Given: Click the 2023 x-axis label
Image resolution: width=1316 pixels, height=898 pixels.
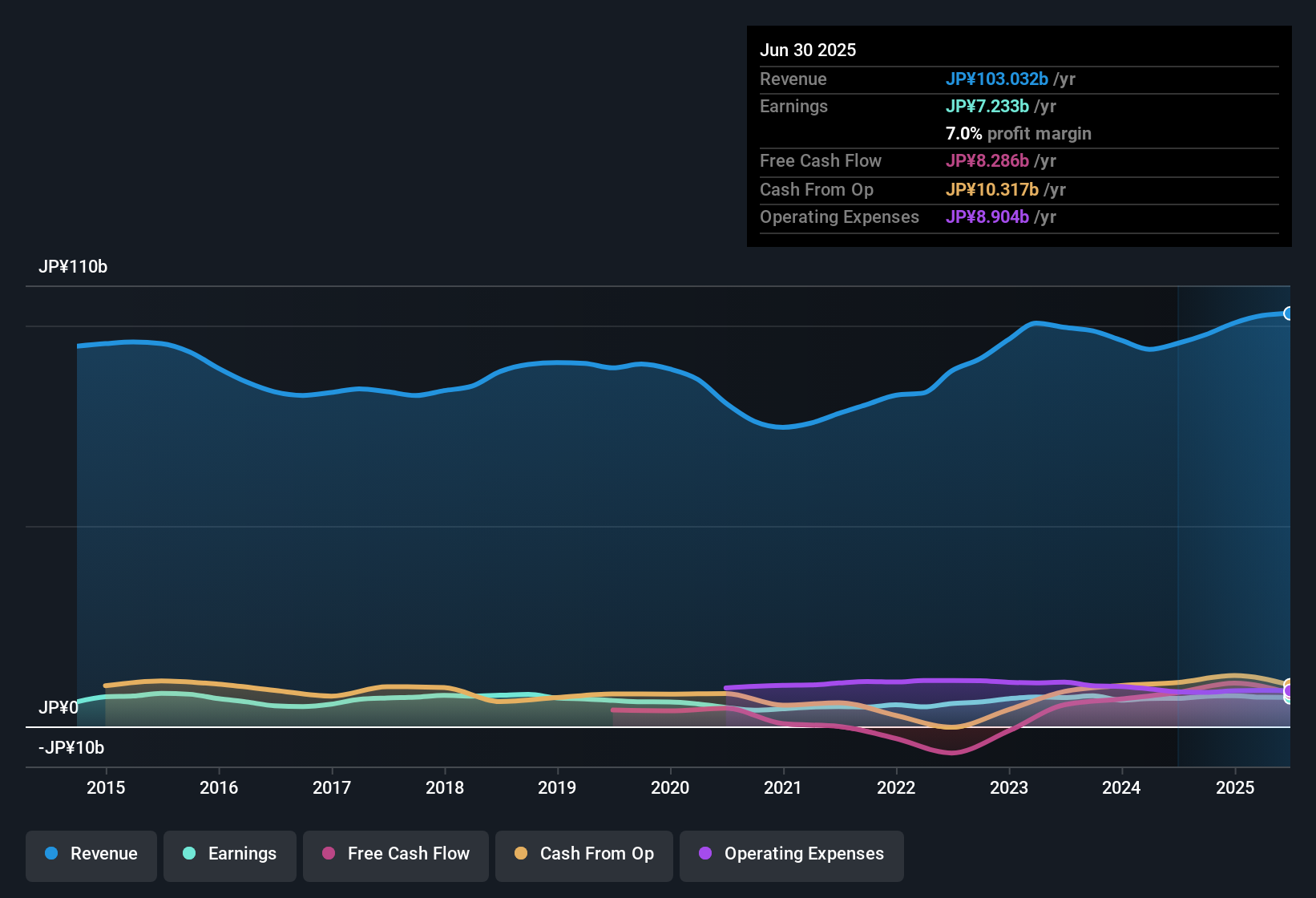Looking at the screenshot, I should click(1009, 787).
